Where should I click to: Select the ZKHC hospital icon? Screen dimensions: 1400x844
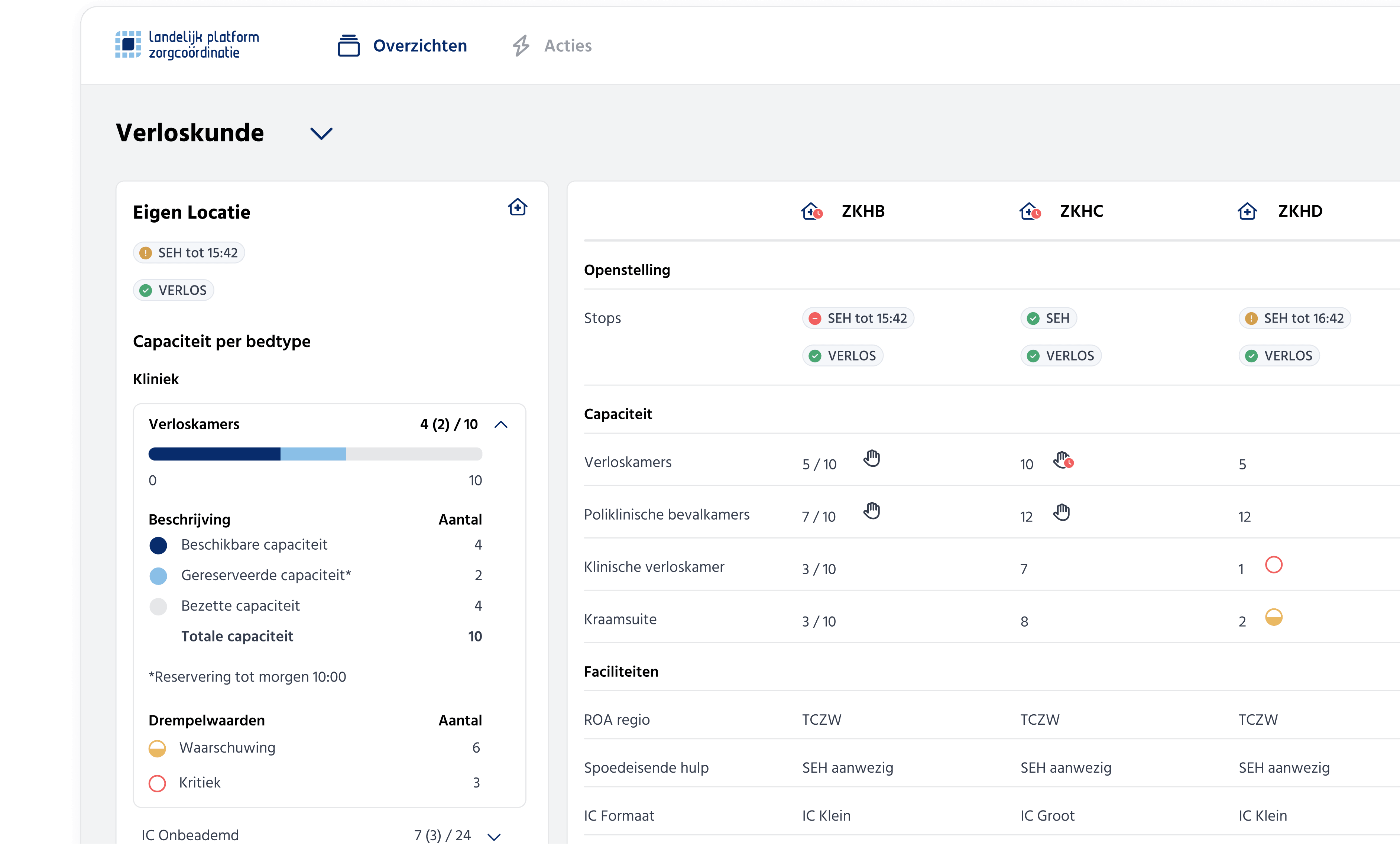[1030, 211]
